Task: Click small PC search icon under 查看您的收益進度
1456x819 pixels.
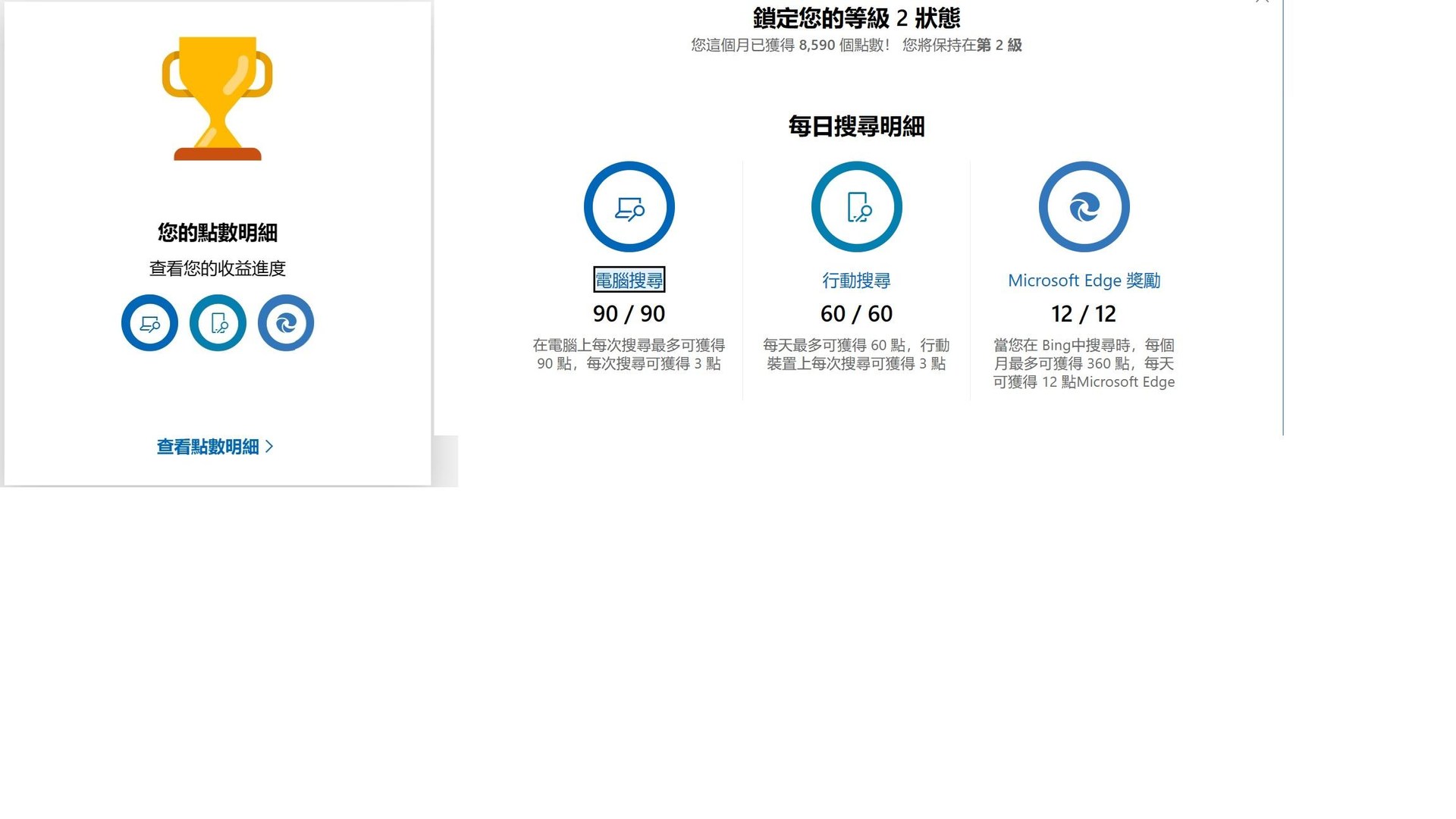Action: 149,323
